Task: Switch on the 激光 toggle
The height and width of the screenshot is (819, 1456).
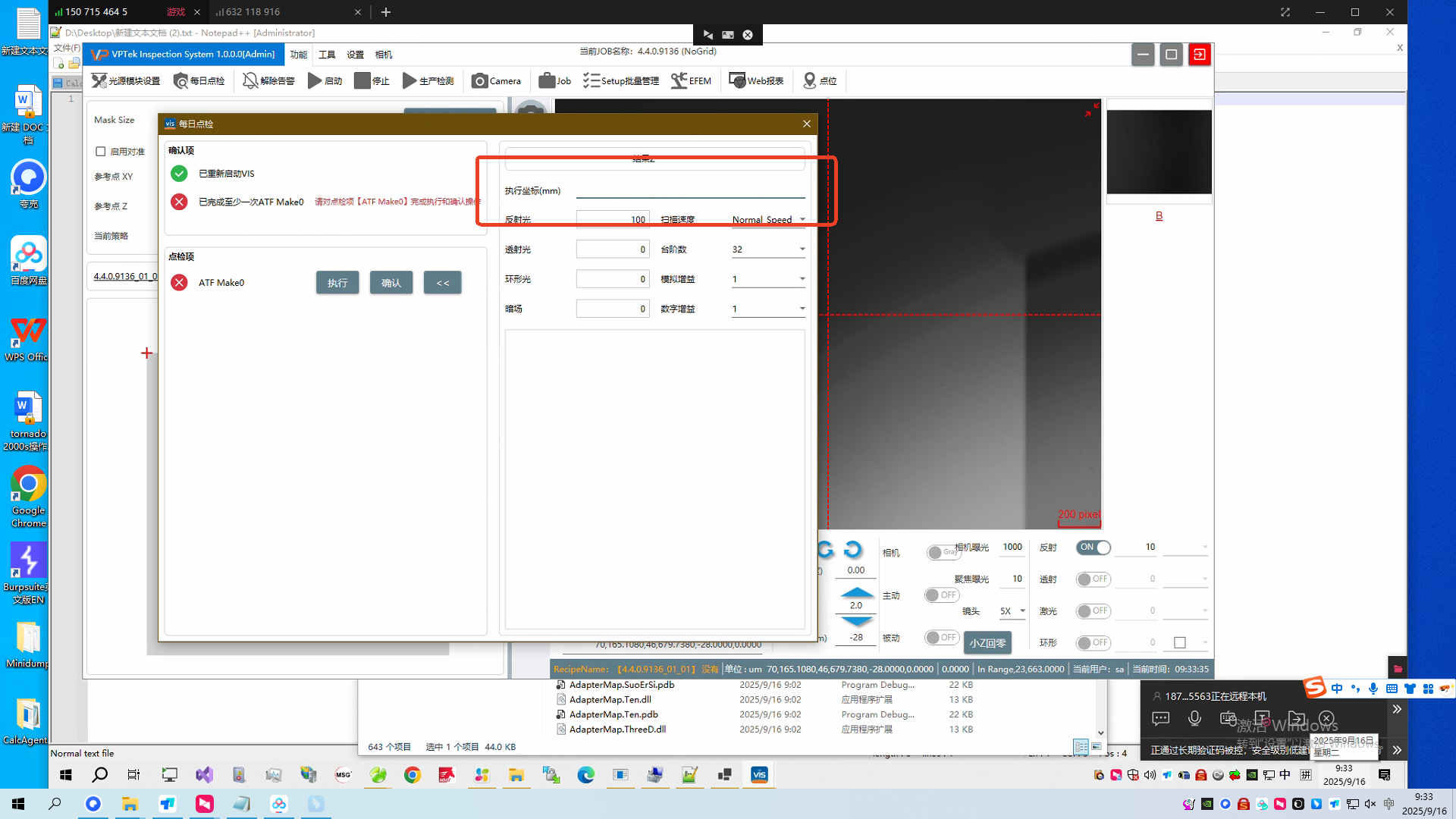Action: 1093,611
